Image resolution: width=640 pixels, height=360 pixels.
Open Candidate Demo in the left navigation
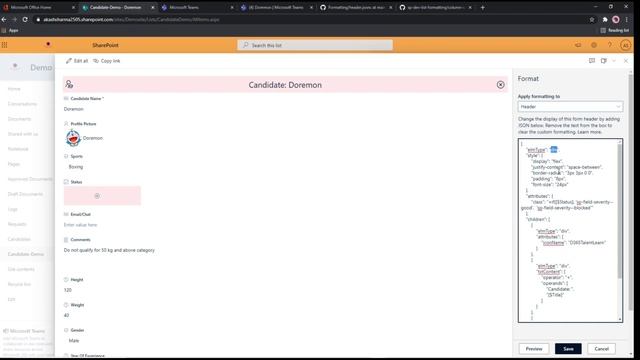tap(25, 254)
